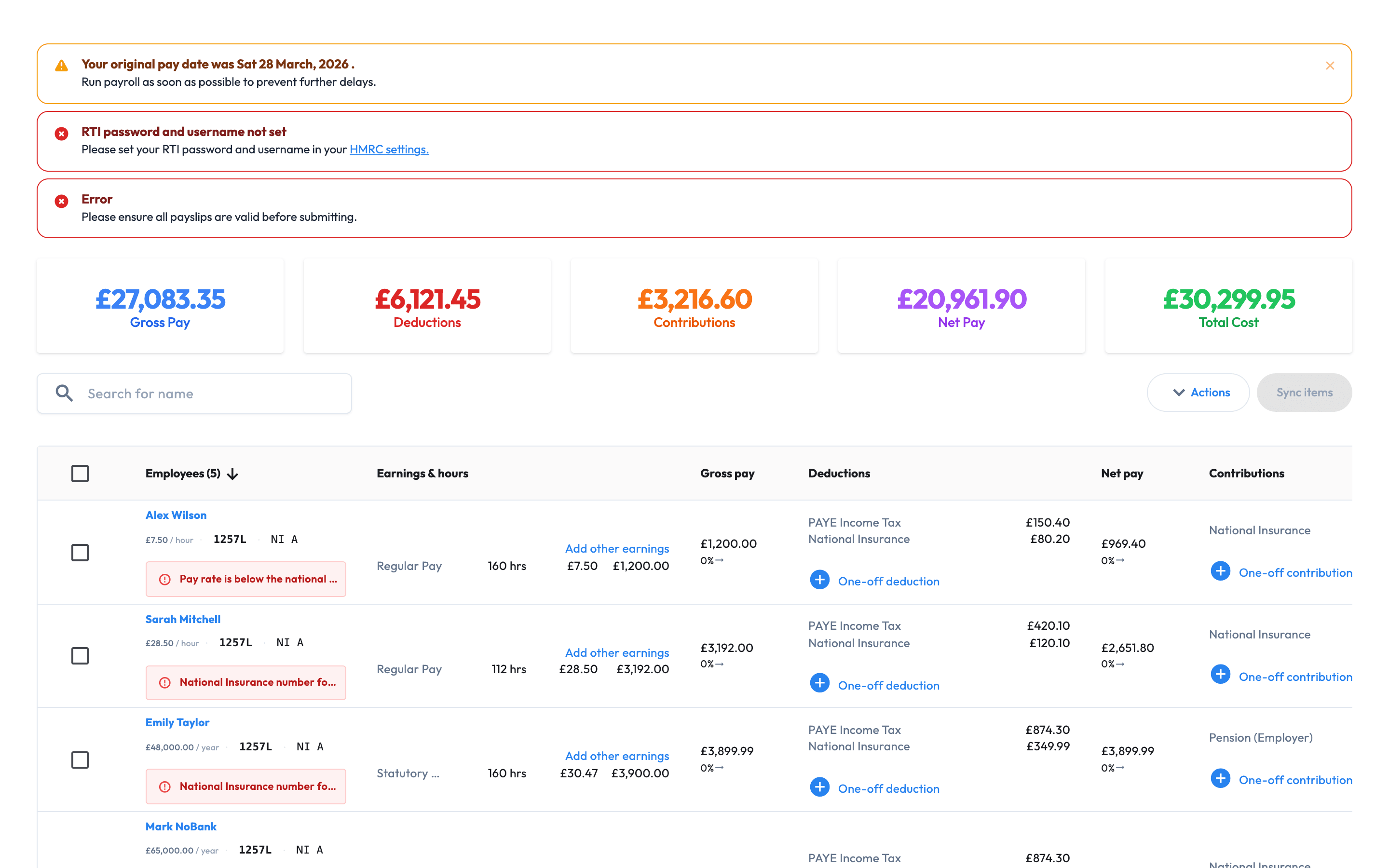Click Sarah Mitchell's 112 hrs value
Image resolution: width=1389 pixels, height=868 pixels.
[x=508, y=669]
